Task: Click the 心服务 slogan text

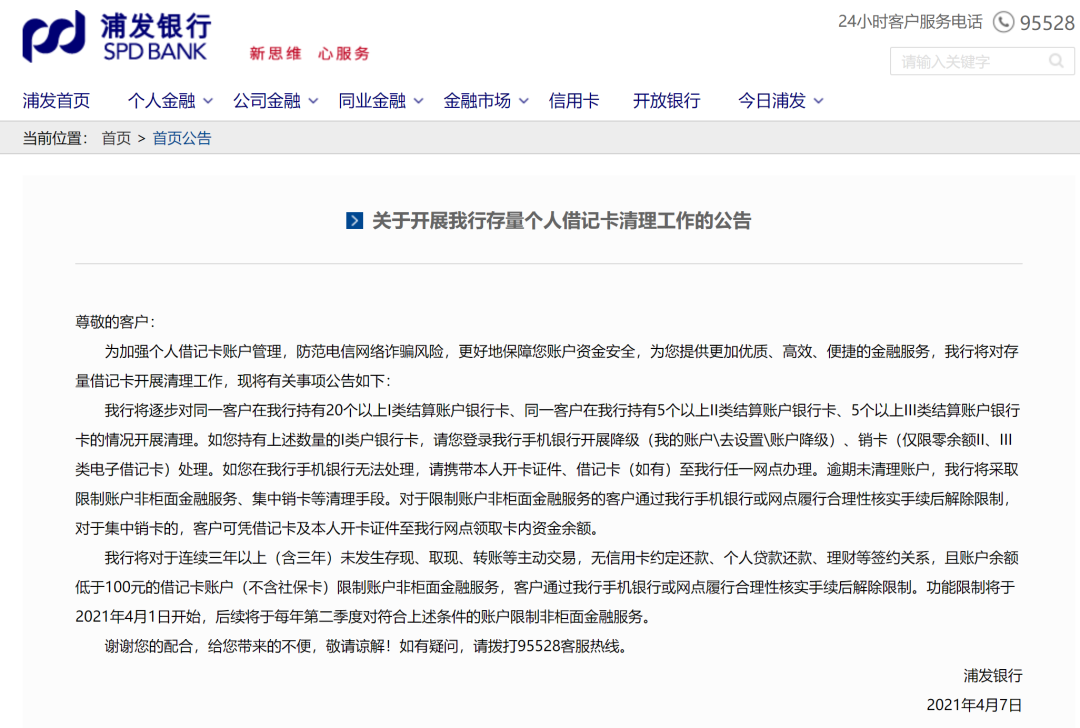Action: pos(342,53)
